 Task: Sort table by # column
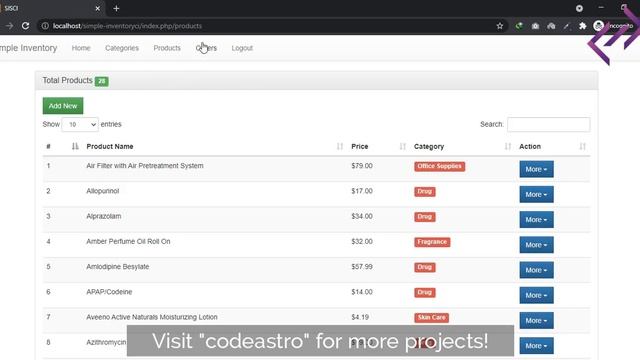tap(75, 146)
